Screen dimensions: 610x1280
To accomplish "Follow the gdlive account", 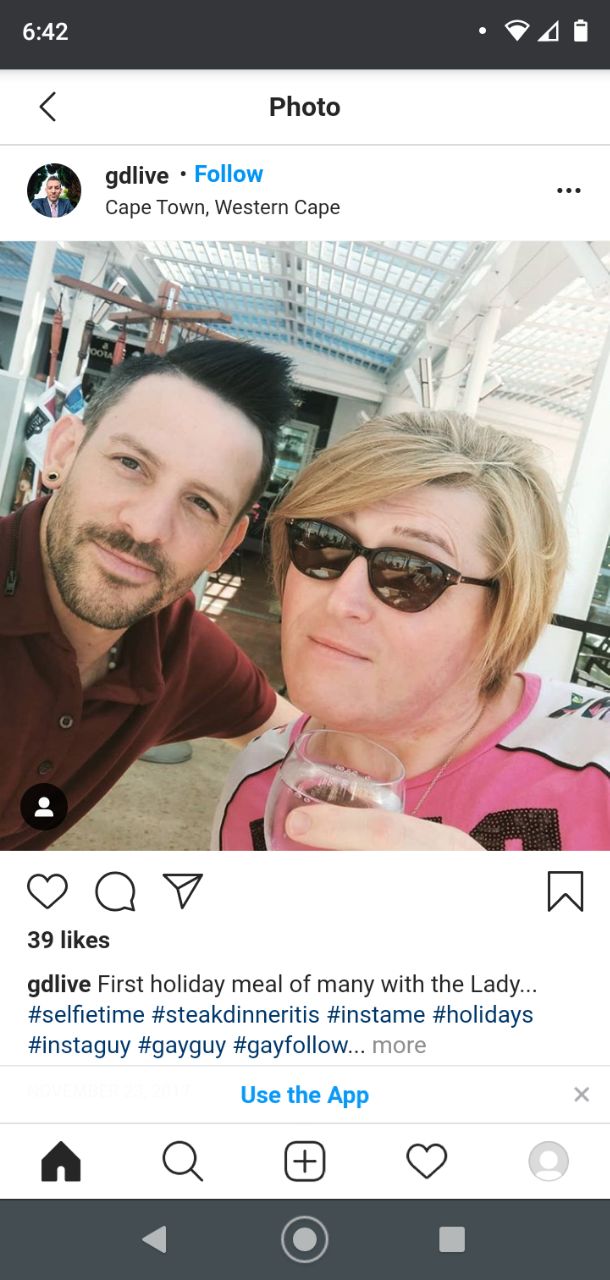I will 229,174.
